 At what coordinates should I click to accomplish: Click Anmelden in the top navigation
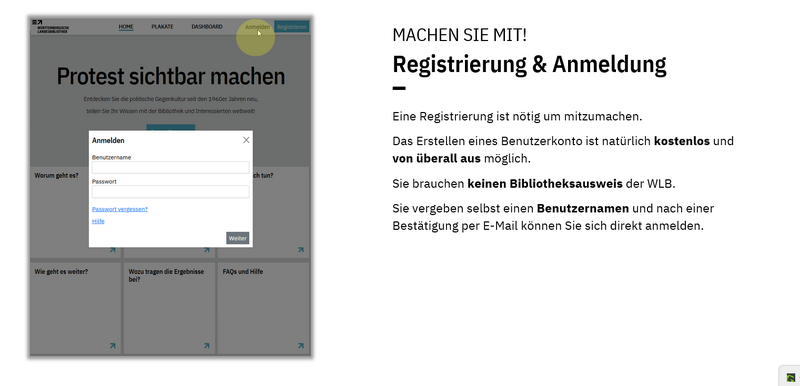257,27
